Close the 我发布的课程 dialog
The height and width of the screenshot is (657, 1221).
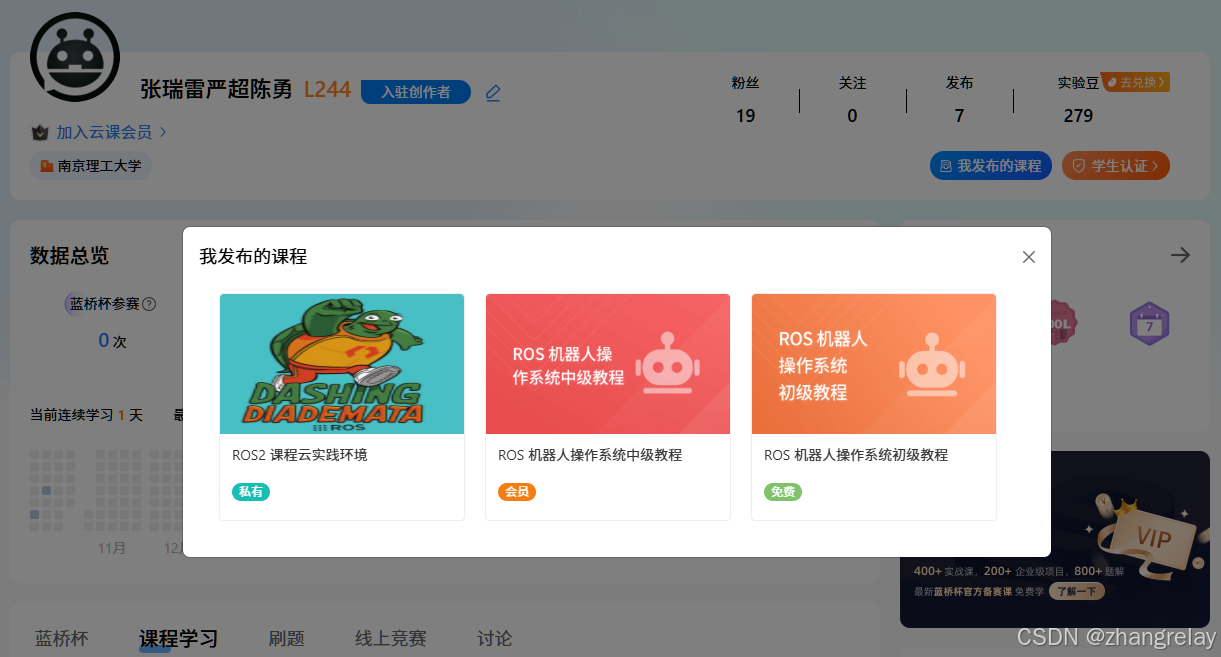(1029, 257)
